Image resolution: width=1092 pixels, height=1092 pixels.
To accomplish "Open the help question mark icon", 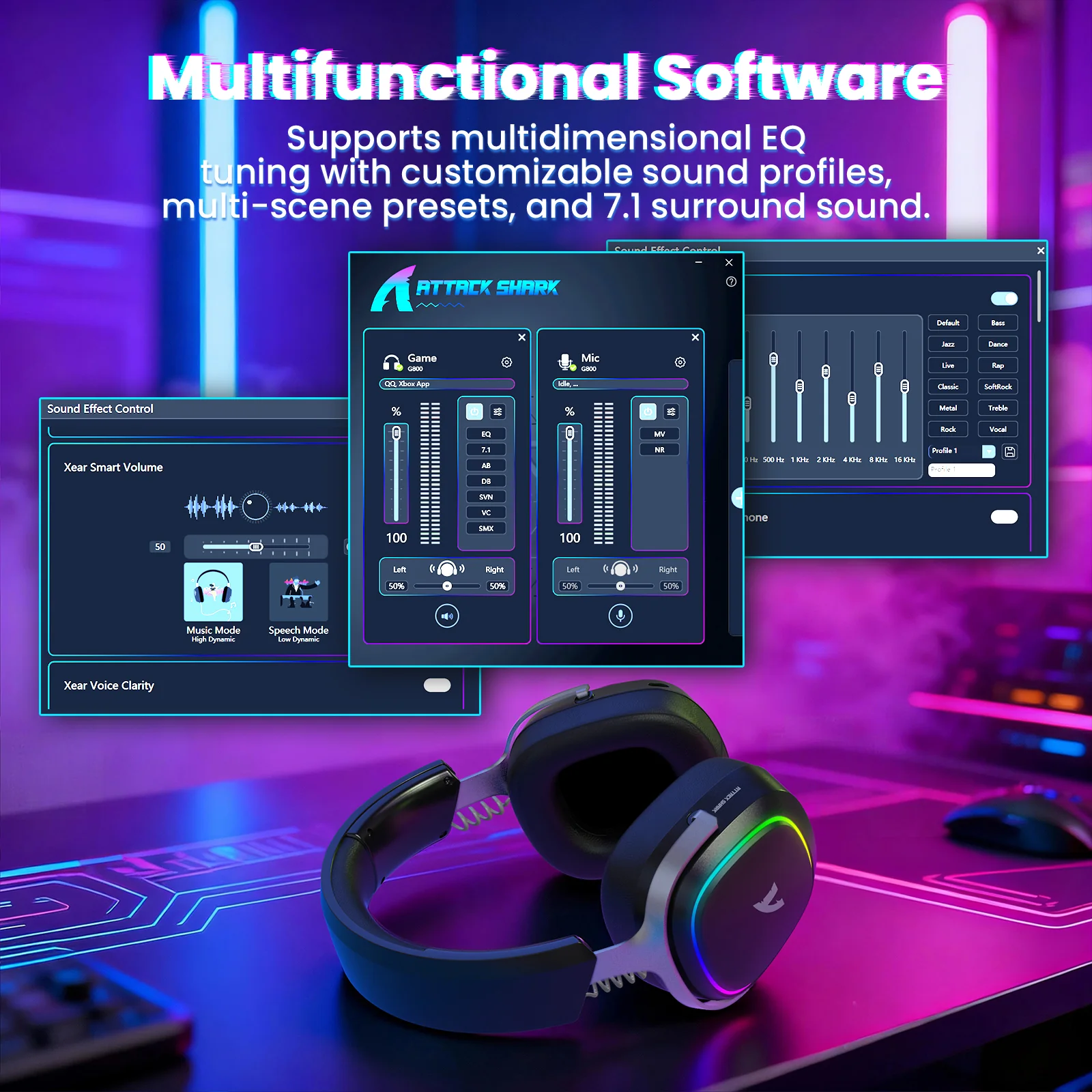I will pyautogui.click(x=730, y=282).
